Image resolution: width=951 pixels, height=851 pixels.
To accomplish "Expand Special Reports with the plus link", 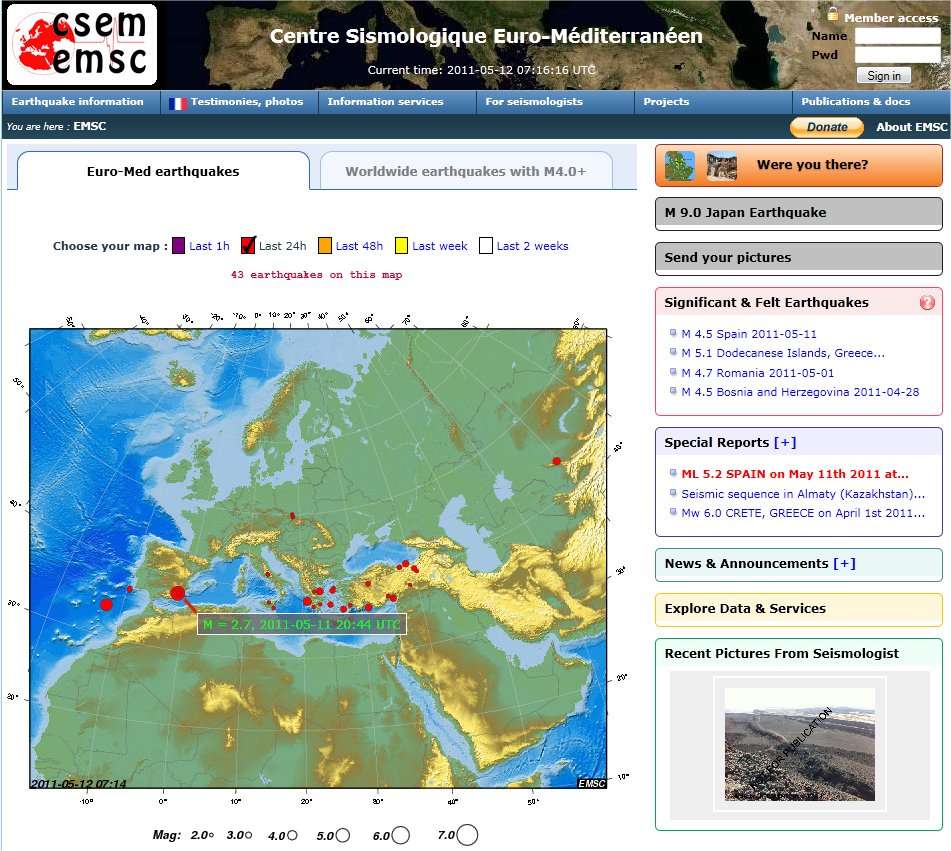I will pos(785,442).
